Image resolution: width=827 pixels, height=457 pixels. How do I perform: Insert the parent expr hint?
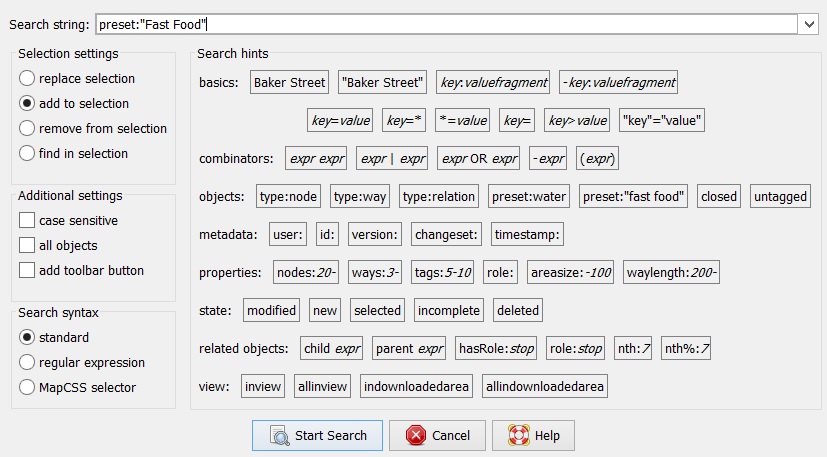click(x=409, y=348)
